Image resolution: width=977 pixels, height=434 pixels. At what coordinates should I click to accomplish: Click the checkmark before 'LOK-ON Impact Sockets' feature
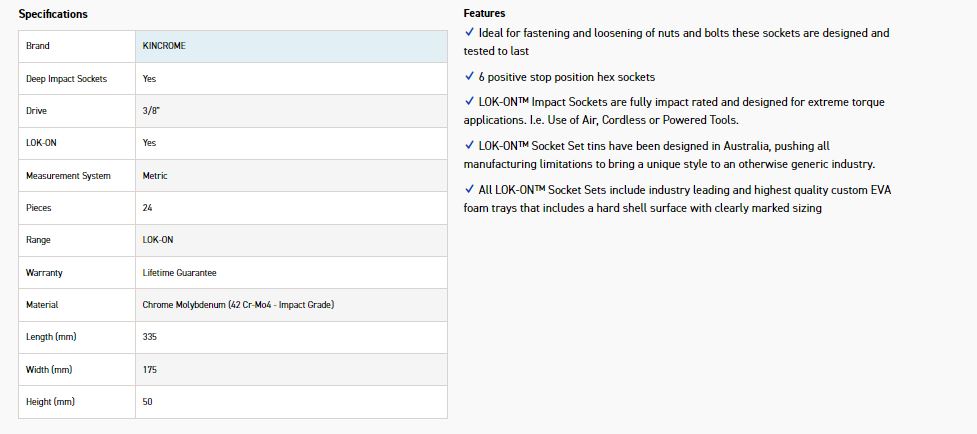(x=470, y=102)
